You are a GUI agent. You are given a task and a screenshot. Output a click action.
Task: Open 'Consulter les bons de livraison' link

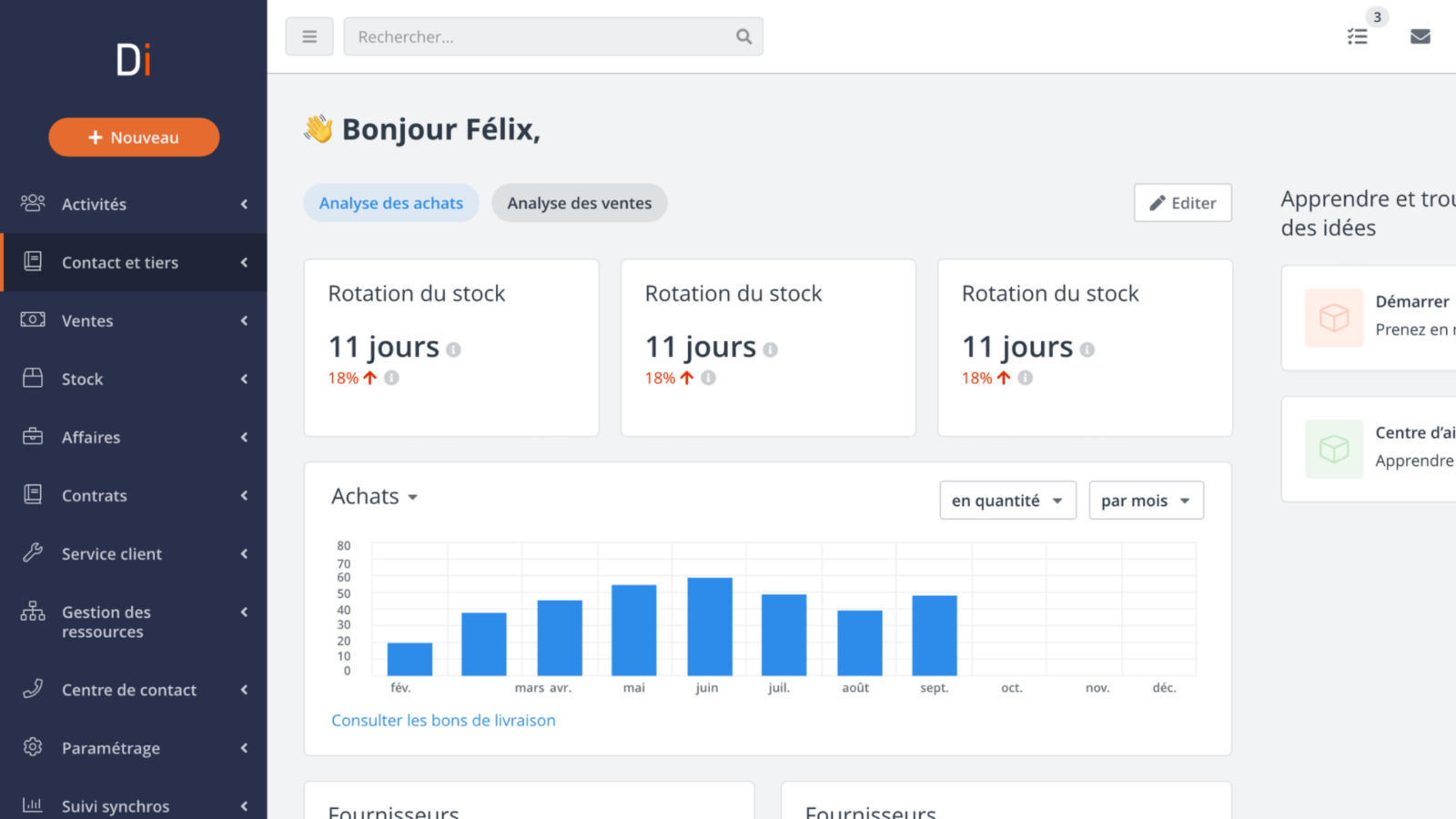pyautogui.click(x=443, y=720)
